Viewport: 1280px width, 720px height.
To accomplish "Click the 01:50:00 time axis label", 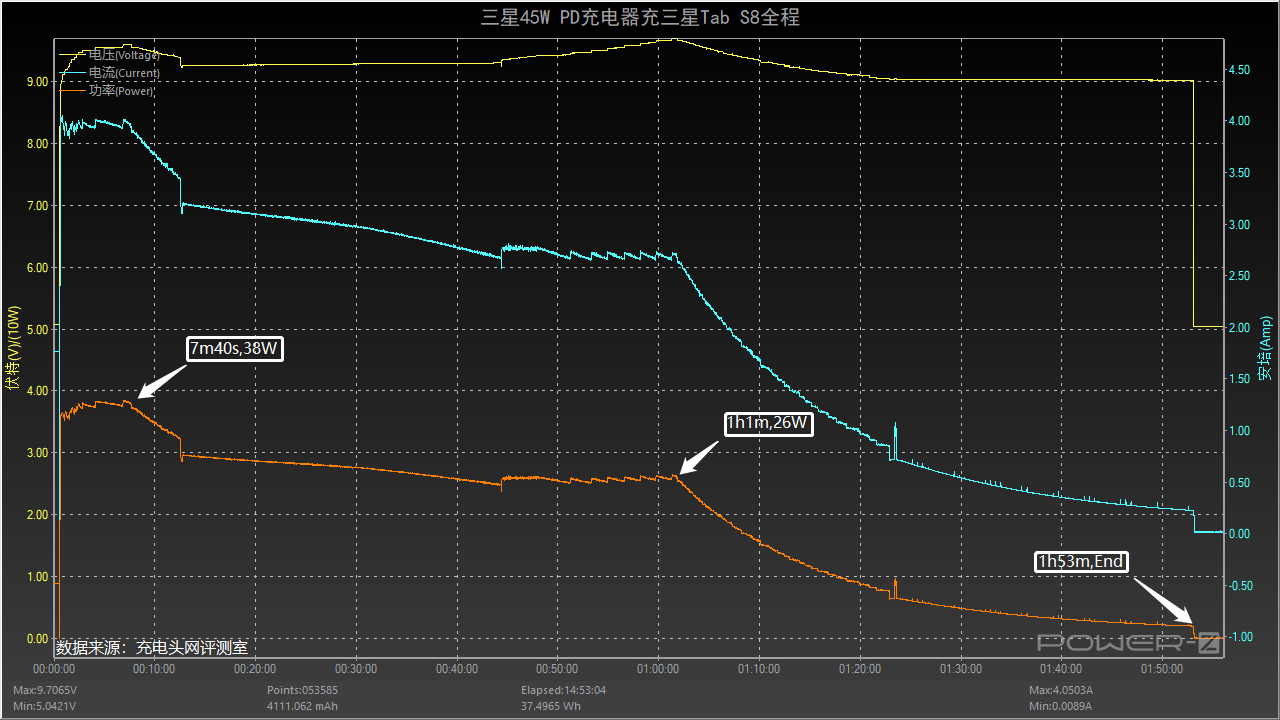I will [1161, 669].
